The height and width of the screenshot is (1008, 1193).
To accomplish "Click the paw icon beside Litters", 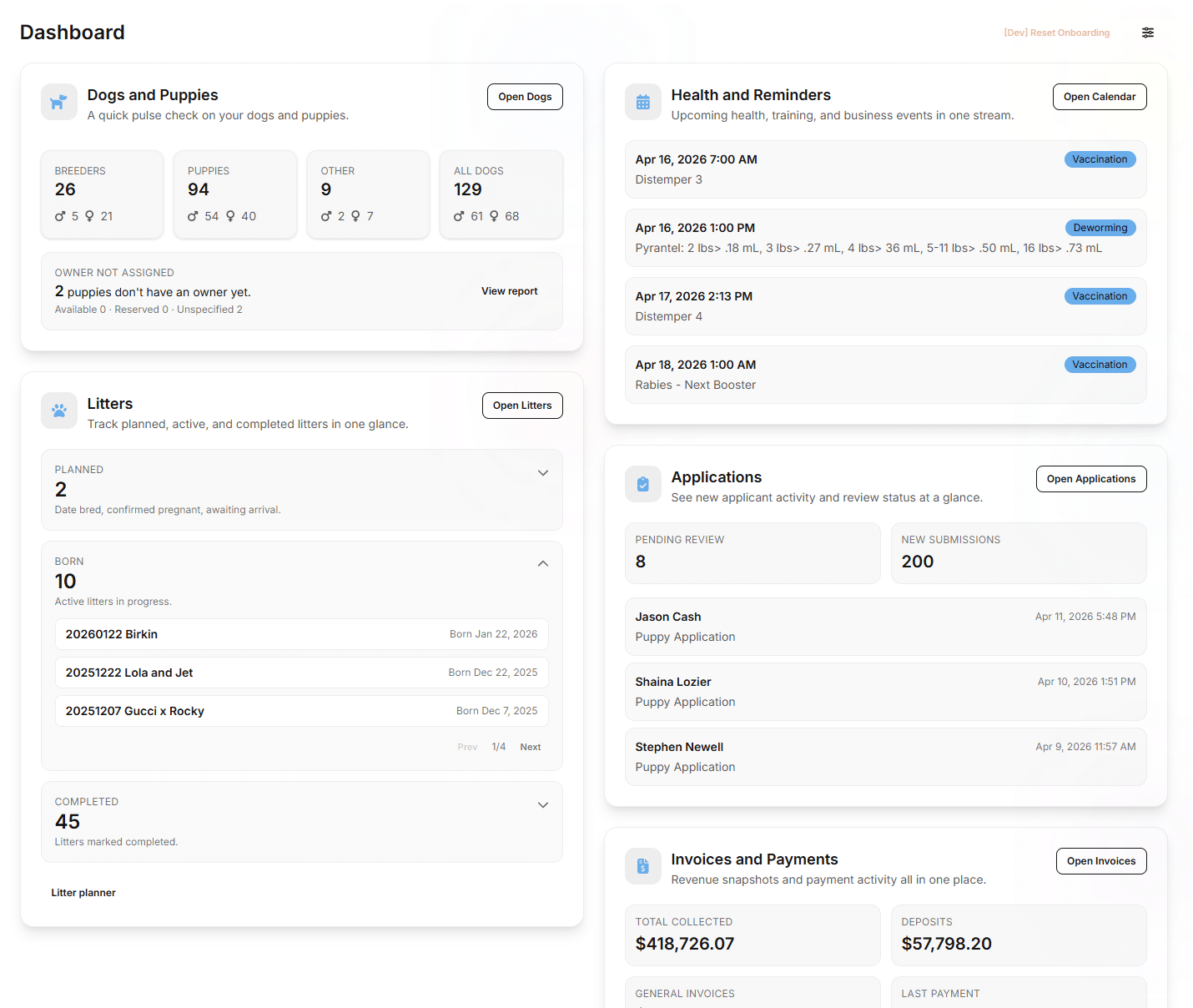I will pyautogui.click(x=58, y=411).
